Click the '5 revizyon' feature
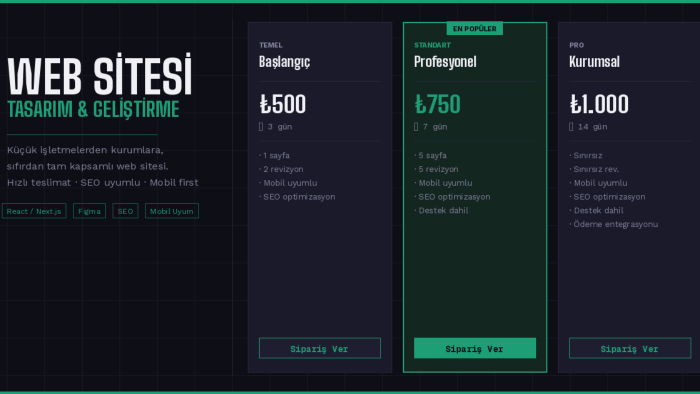 click(438, 169)
